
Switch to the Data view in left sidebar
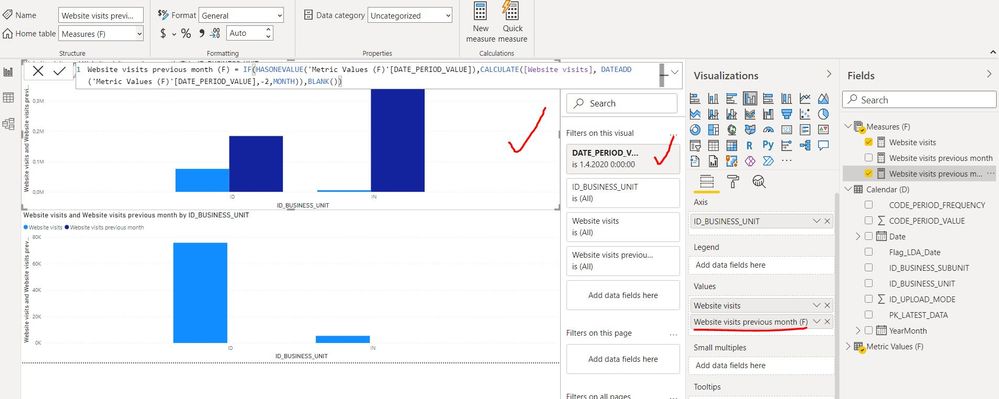pos(8,98)
